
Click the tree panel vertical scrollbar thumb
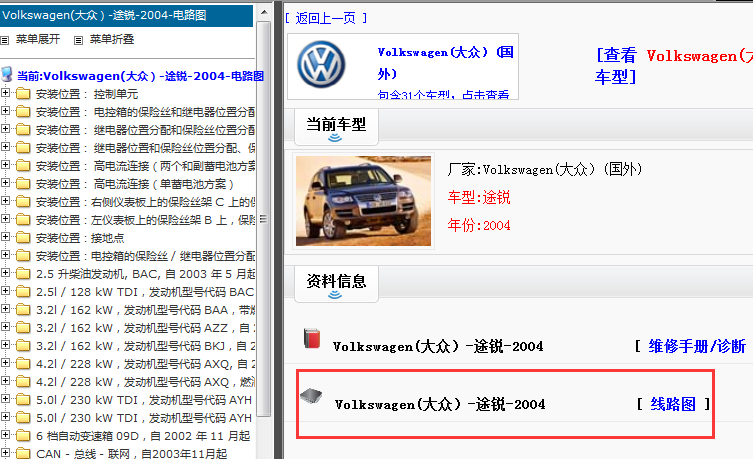tap(264, 219)
